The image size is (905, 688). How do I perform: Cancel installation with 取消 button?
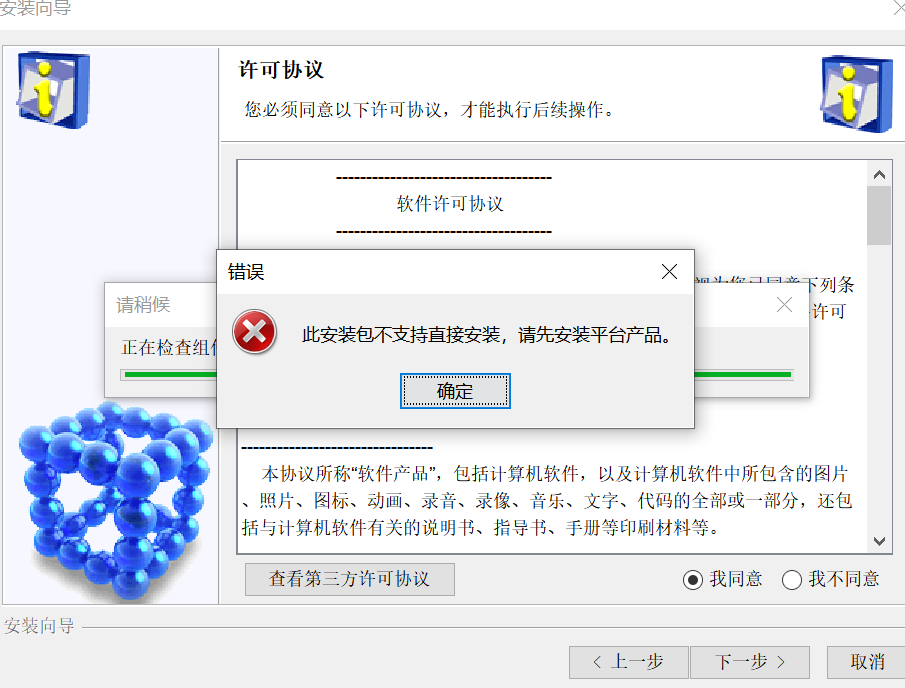(x=866, y=662)
